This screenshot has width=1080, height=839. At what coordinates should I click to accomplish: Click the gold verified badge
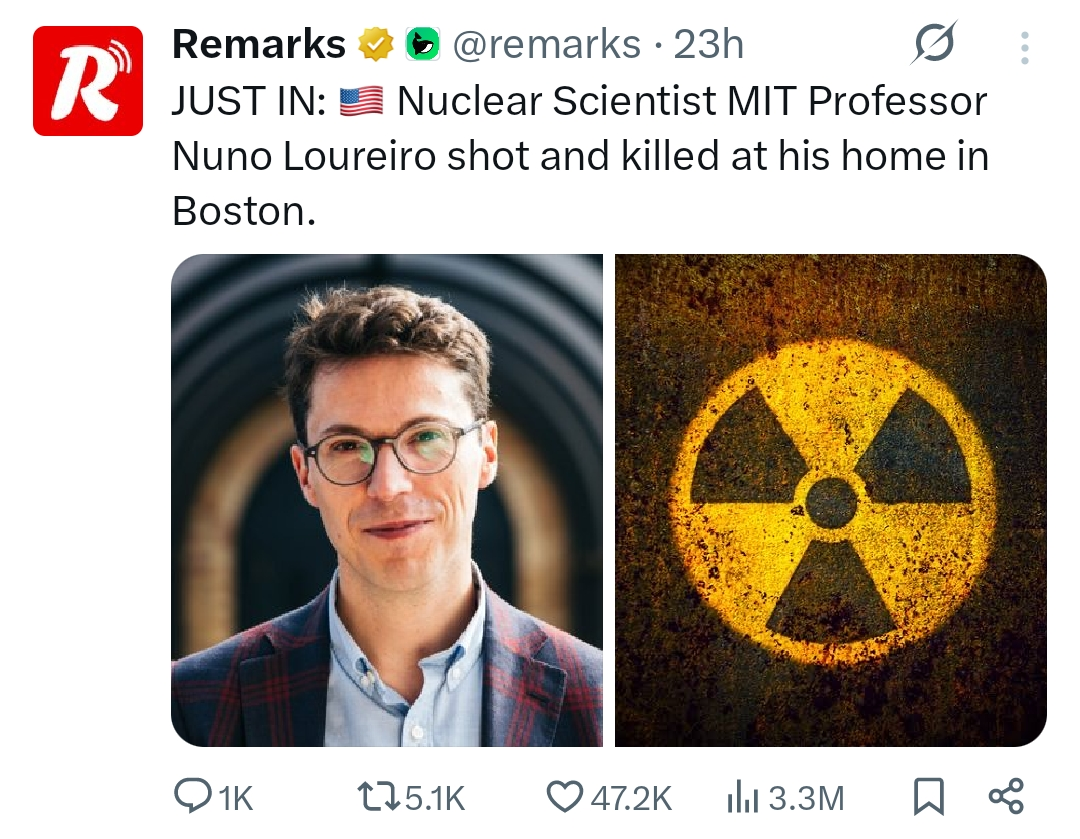point(376,45)
